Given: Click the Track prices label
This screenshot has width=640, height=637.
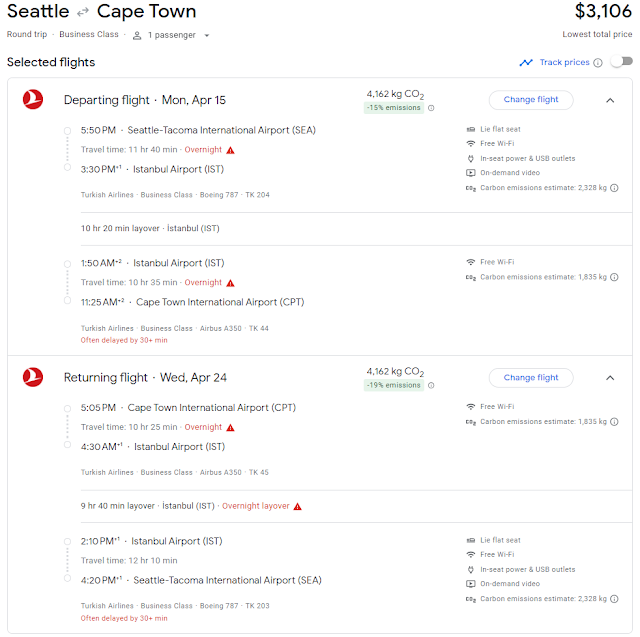Looking at the screenshot, I should click(x=564, y=63).
